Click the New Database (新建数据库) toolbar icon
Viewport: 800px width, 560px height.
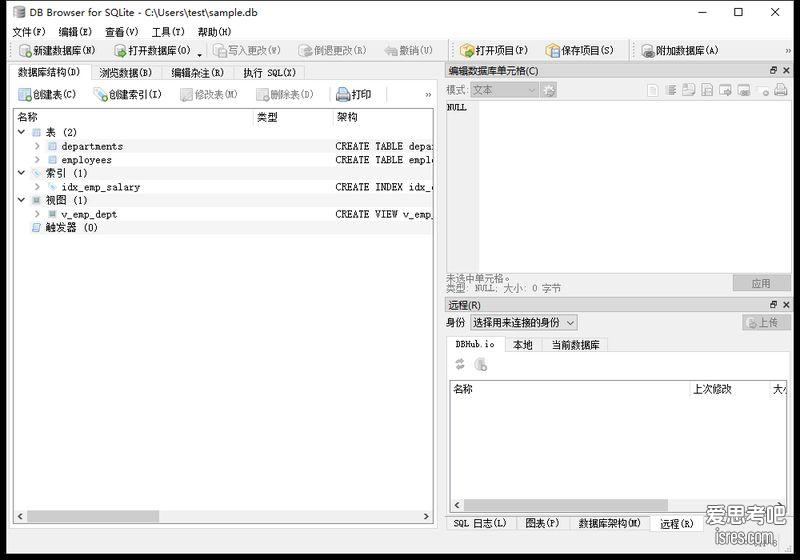pyautogui.click(x=25, y=50)
